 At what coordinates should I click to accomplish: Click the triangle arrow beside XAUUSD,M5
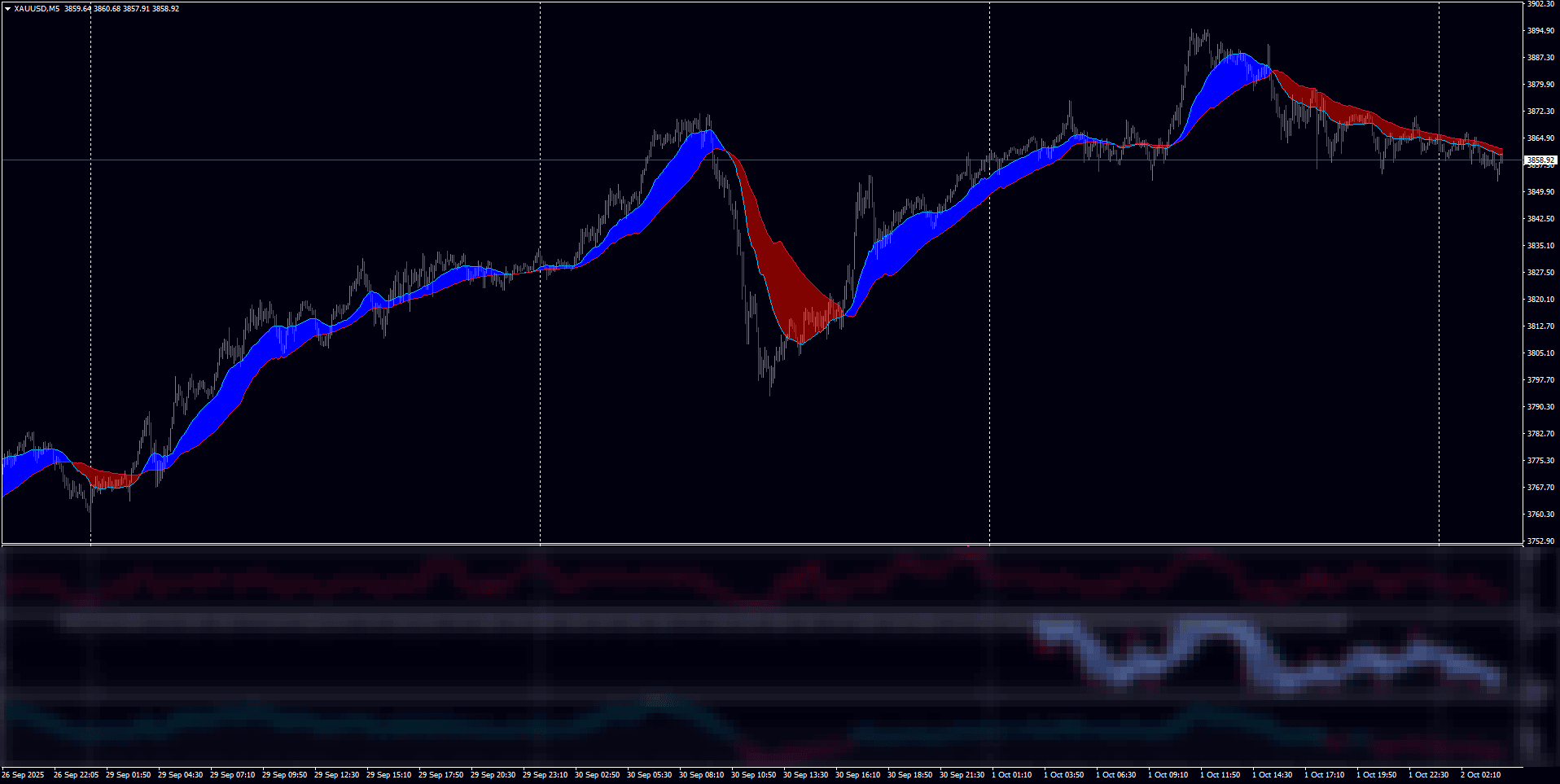pos(7,9)
